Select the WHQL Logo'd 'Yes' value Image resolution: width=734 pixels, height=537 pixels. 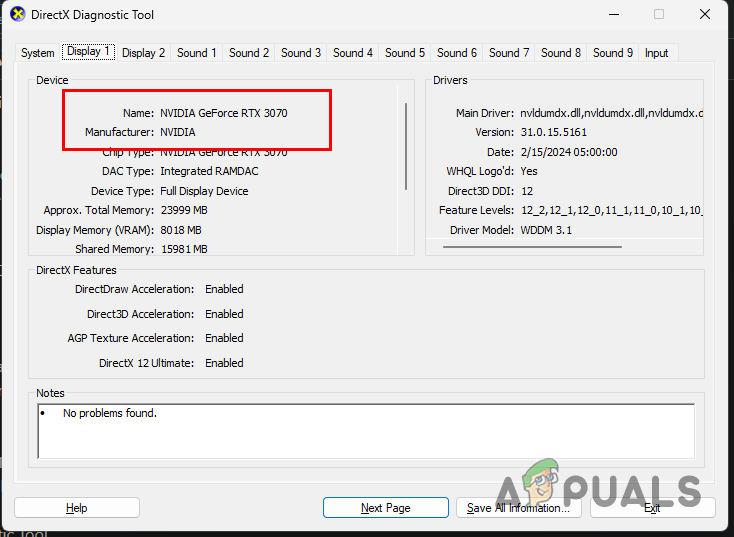coord(529,171)
